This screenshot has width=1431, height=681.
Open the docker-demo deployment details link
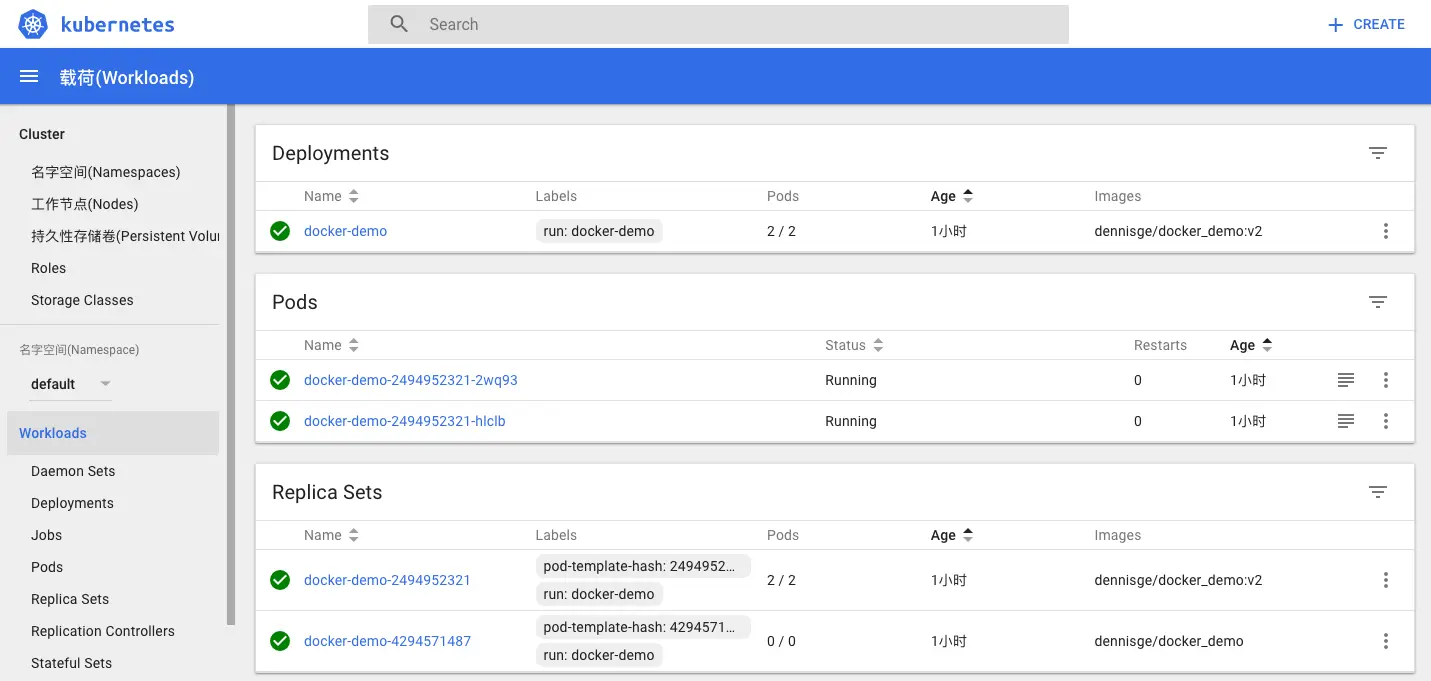pyautogui.click(x=345, y=231)
